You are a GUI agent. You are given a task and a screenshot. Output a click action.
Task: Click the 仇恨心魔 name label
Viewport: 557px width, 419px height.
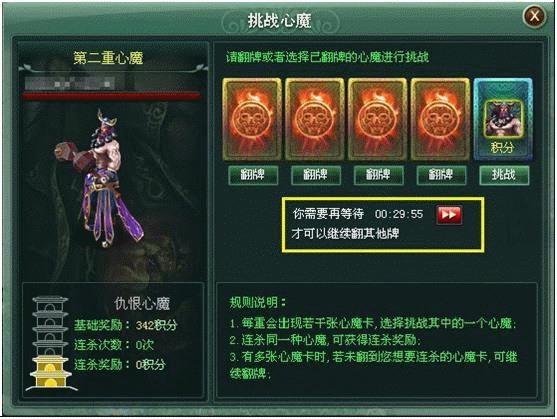(142, 304)
